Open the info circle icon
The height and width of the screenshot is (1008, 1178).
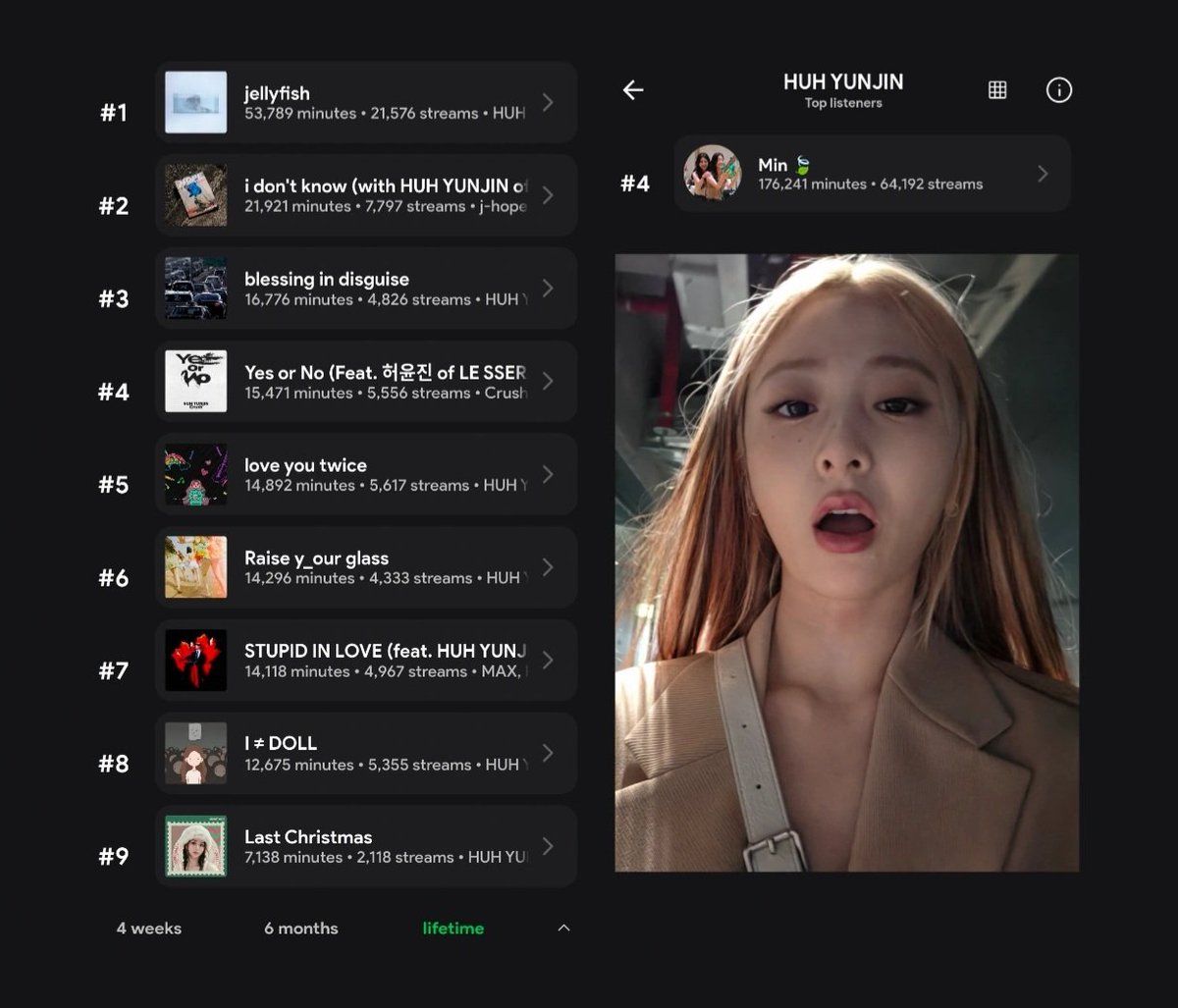tap(1059, 90)
